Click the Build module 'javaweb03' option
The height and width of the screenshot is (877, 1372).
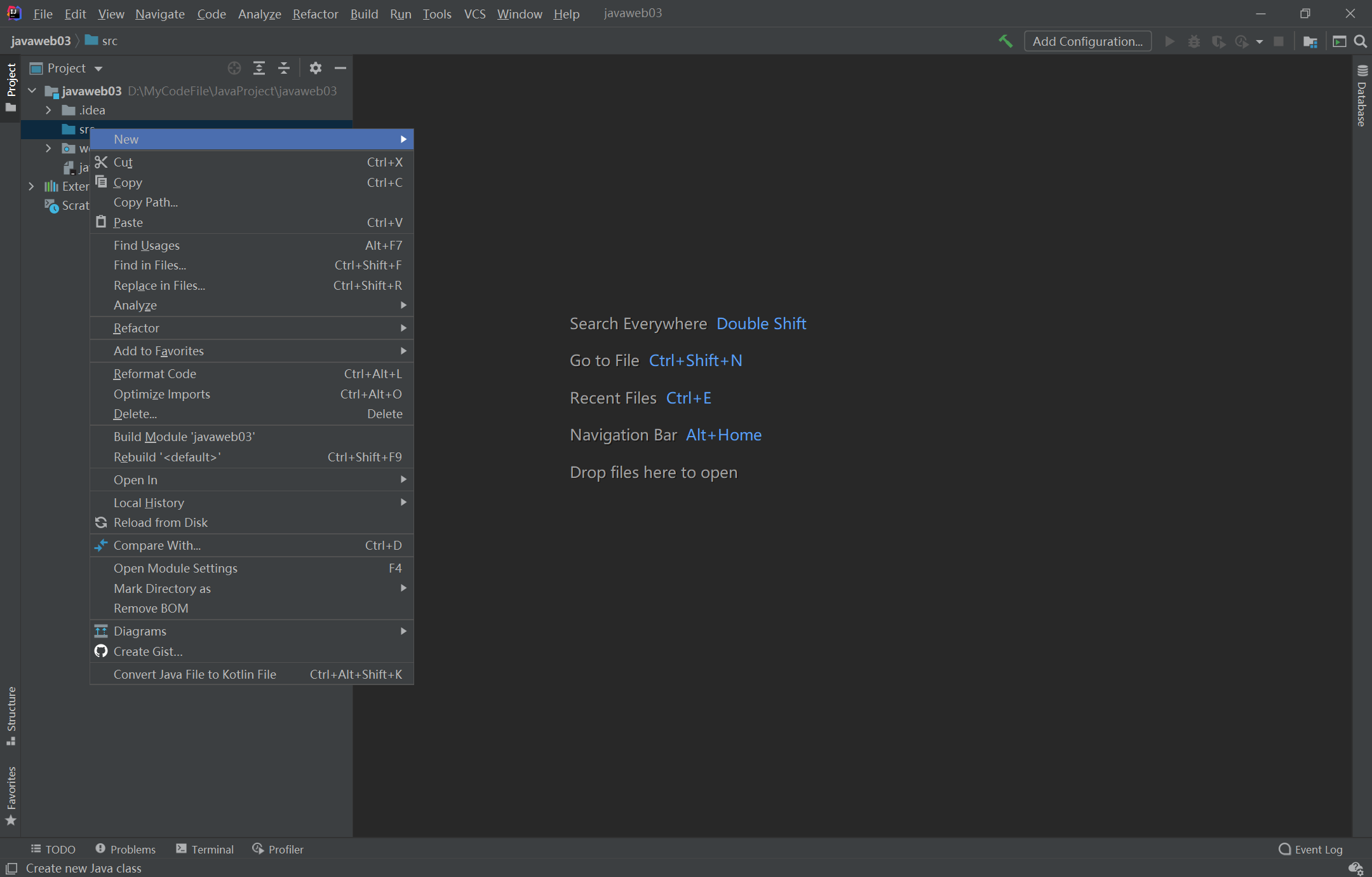tap(184, 436)
